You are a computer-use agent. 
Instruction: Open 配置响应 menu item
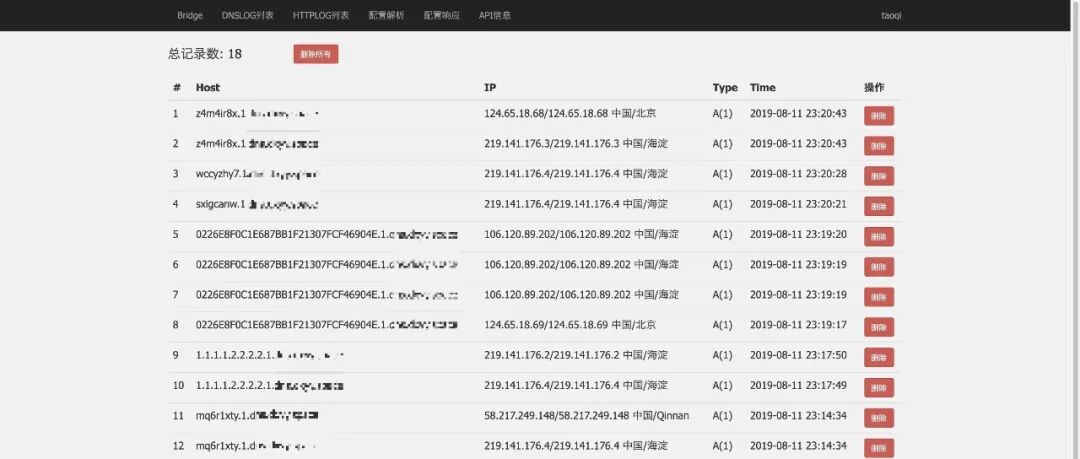click(442, 15)
